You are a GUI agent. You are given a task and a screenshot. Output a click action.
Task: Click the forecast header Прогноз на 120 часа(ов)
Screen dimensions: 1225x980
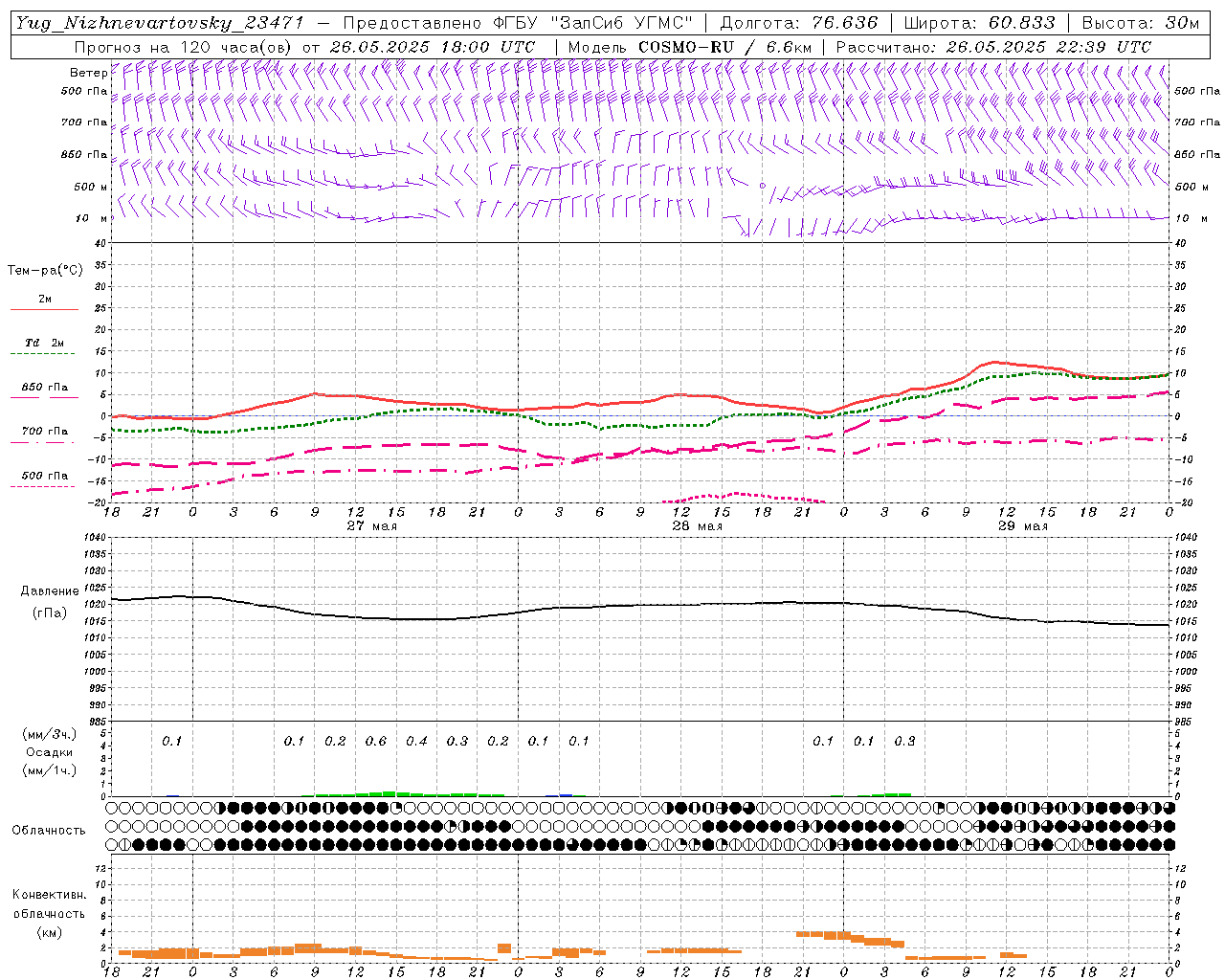coord(184,47)
